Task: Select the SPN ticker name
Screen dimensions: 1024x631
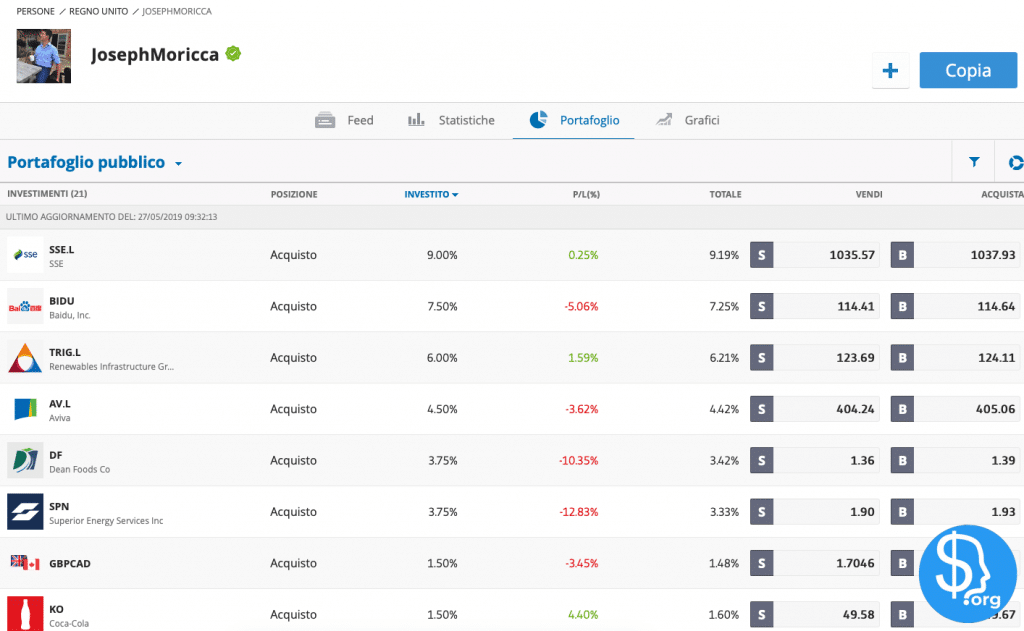Action: [x=59, y=506]
